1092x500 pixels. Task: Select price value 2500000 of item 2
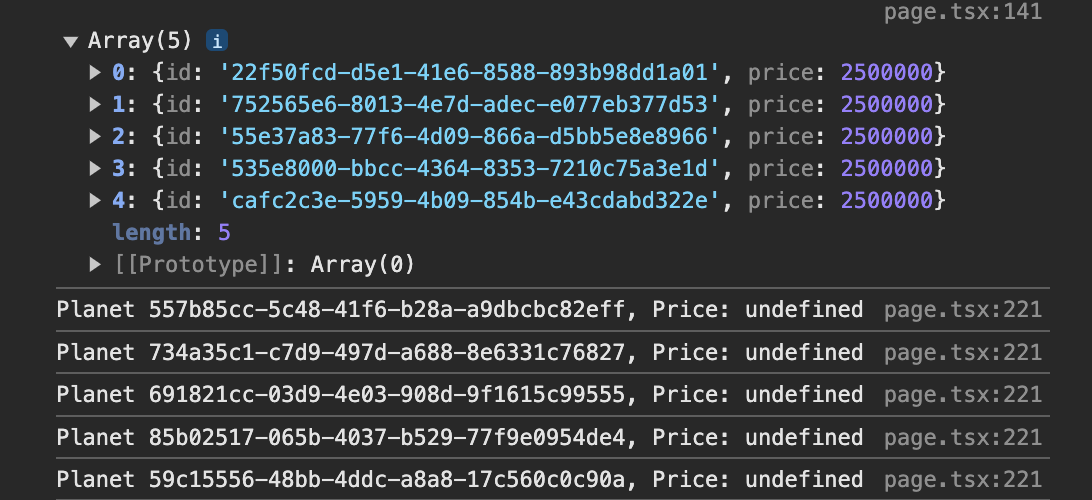coord(887,136)
